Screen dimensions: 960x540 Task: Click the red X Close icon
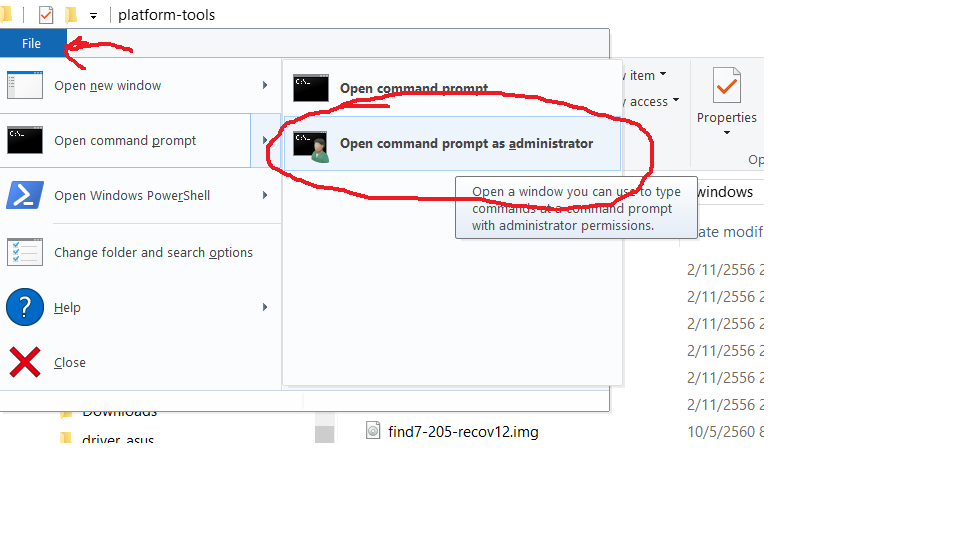(x=24, y=362)
